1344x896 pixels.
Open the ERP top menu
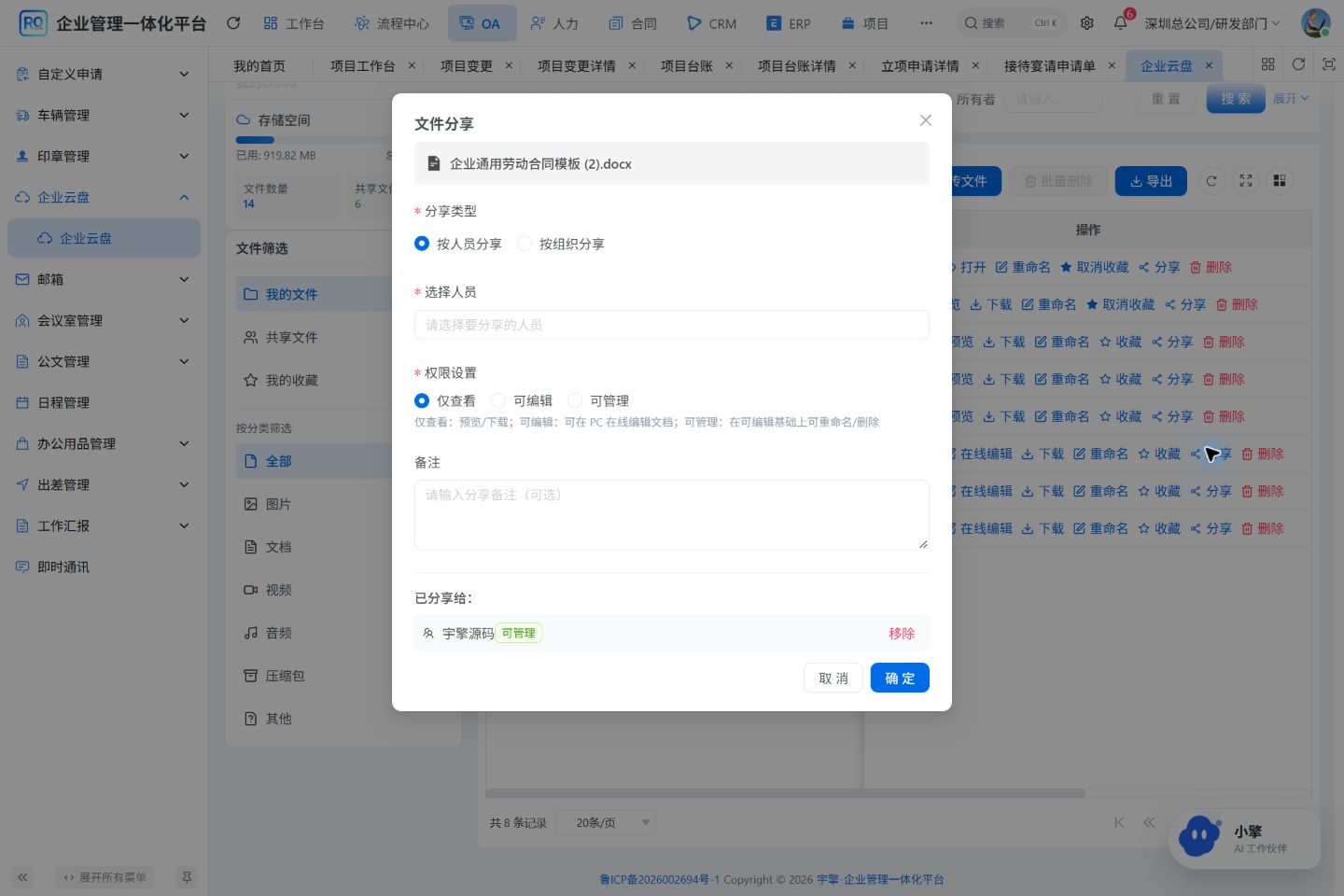point(789,23)
